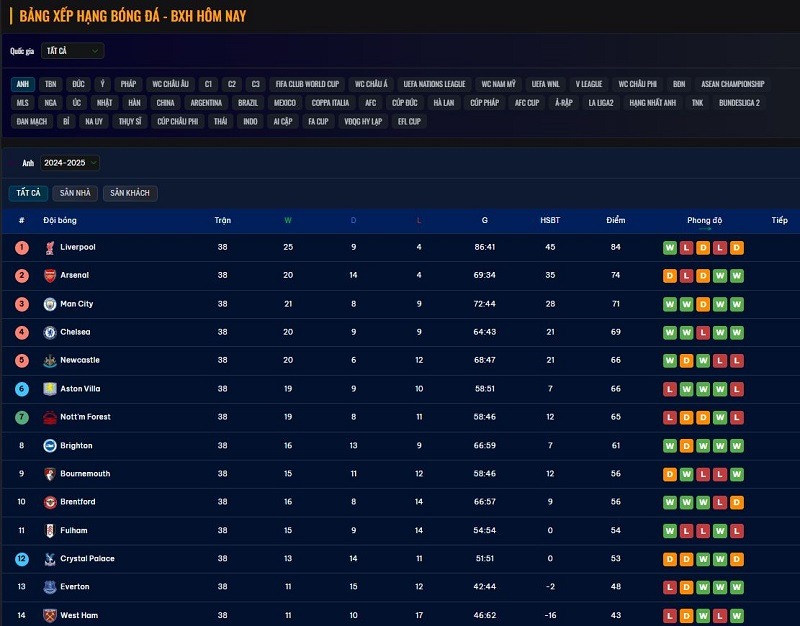Click the Liverpool club crest icon
Viewport: 800px width, 626px height.
pos(49,247)
